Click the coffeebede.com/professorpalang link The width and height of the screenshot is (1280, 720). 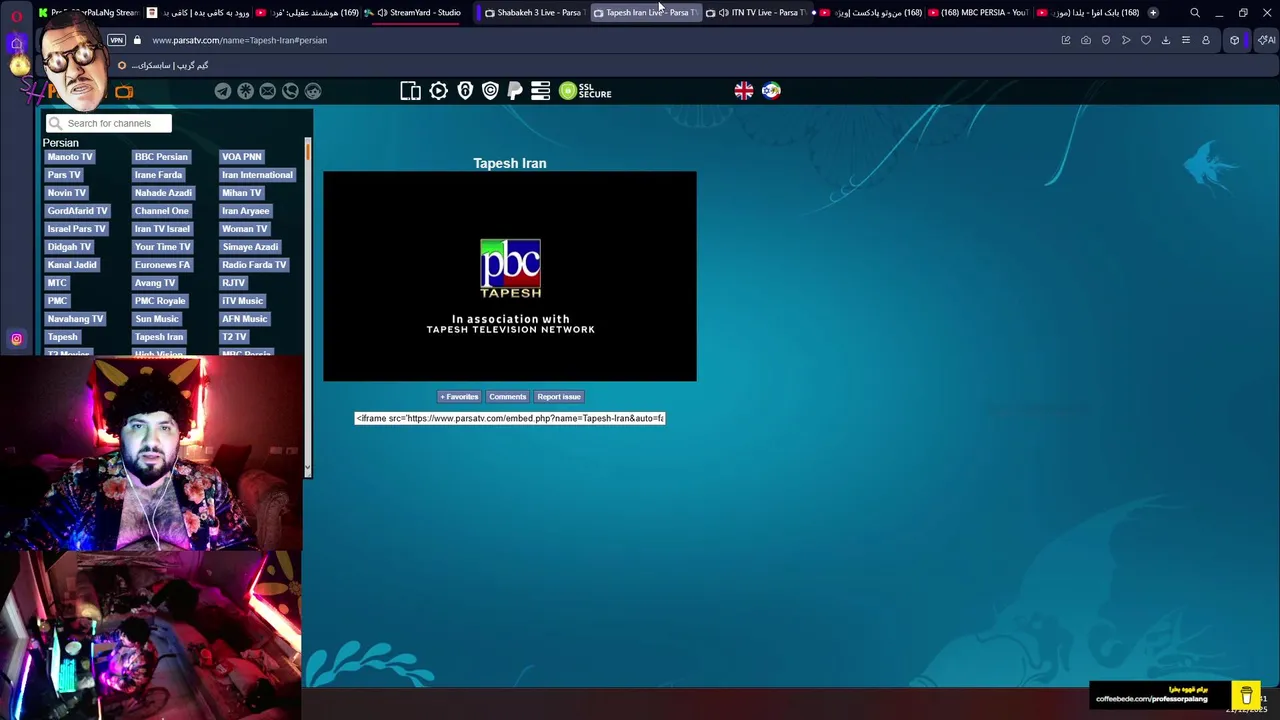tap(1151, 699)
